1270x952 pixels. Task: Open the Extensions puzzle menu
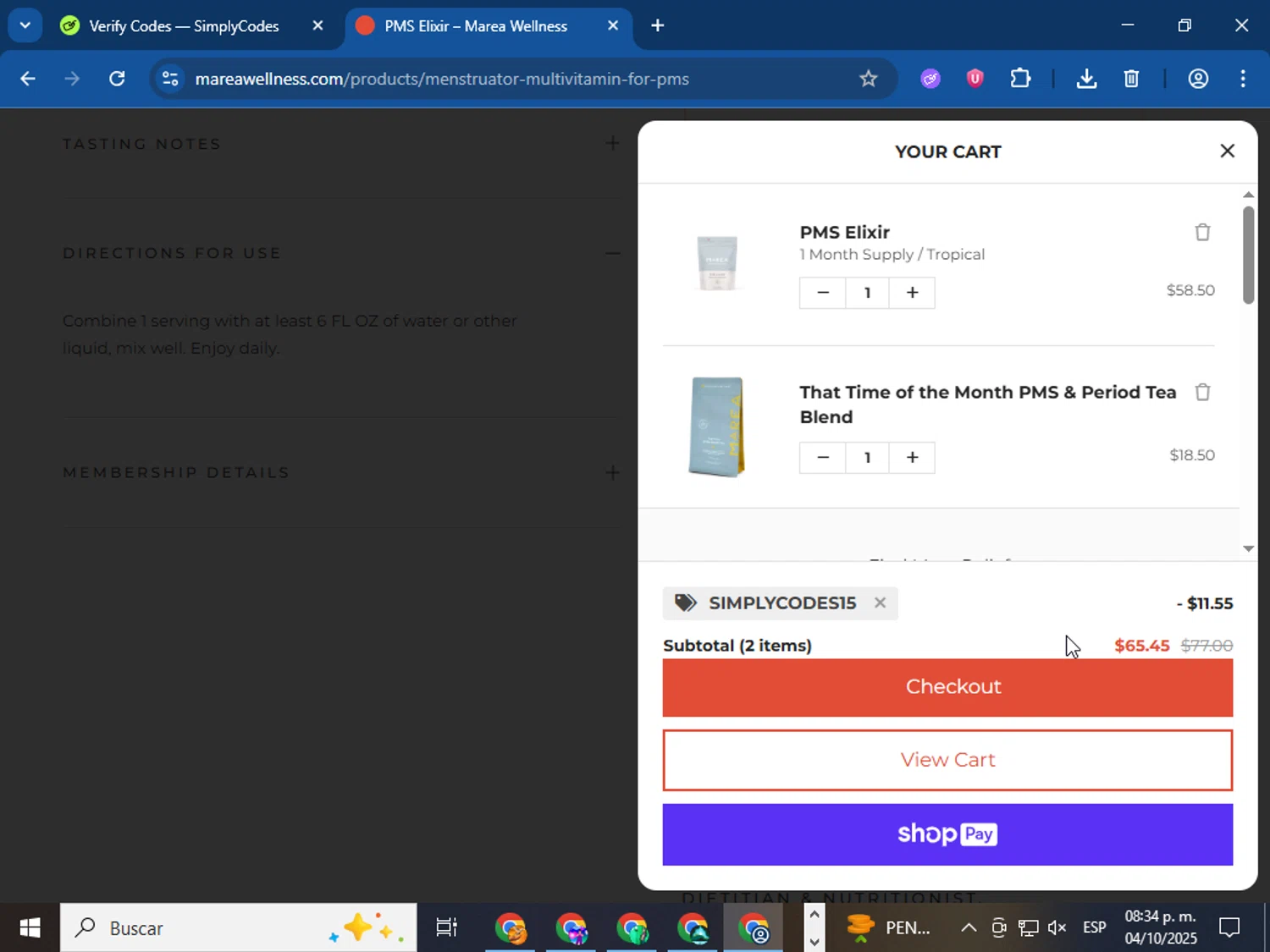click(1020, 79)
